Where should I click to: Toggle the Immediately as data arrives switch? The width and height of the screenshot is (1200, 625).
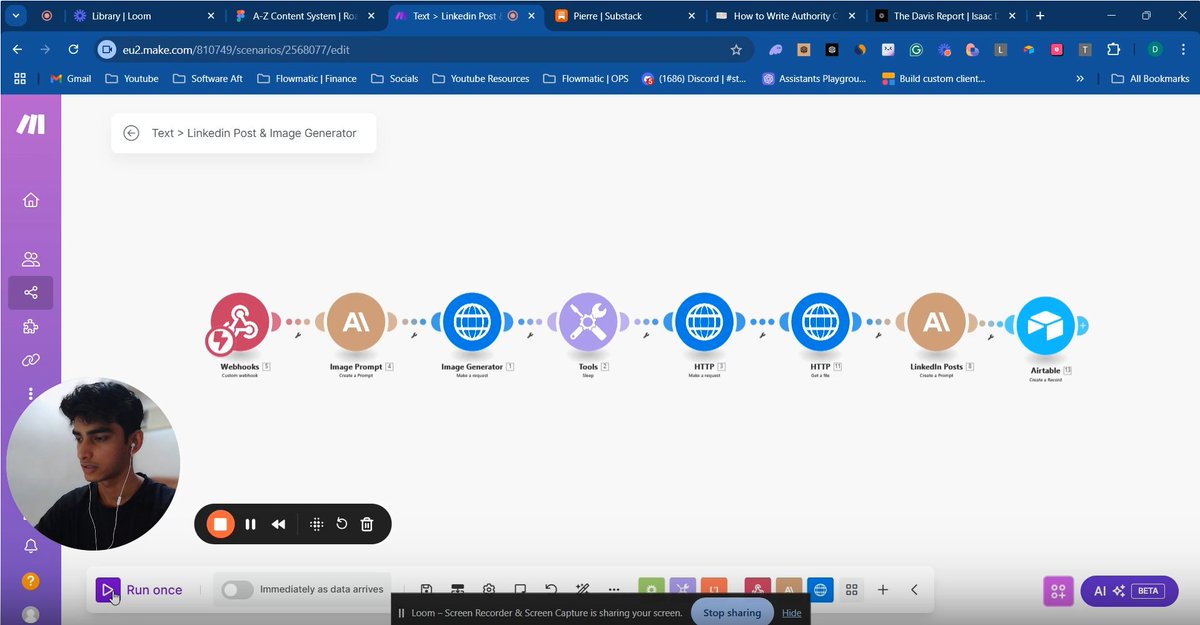[x=237, y=590]
